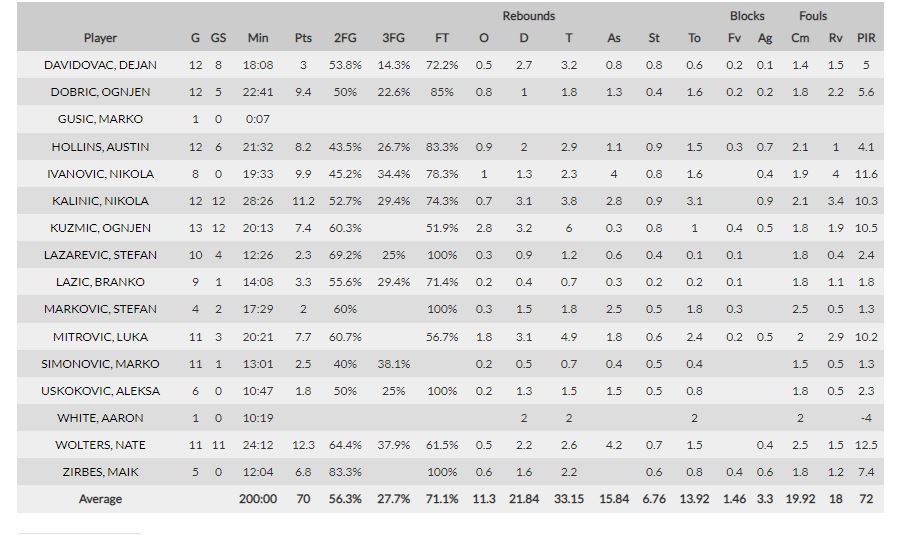
Task: Sort by the FT percentage header
Action: pos(442,38)
